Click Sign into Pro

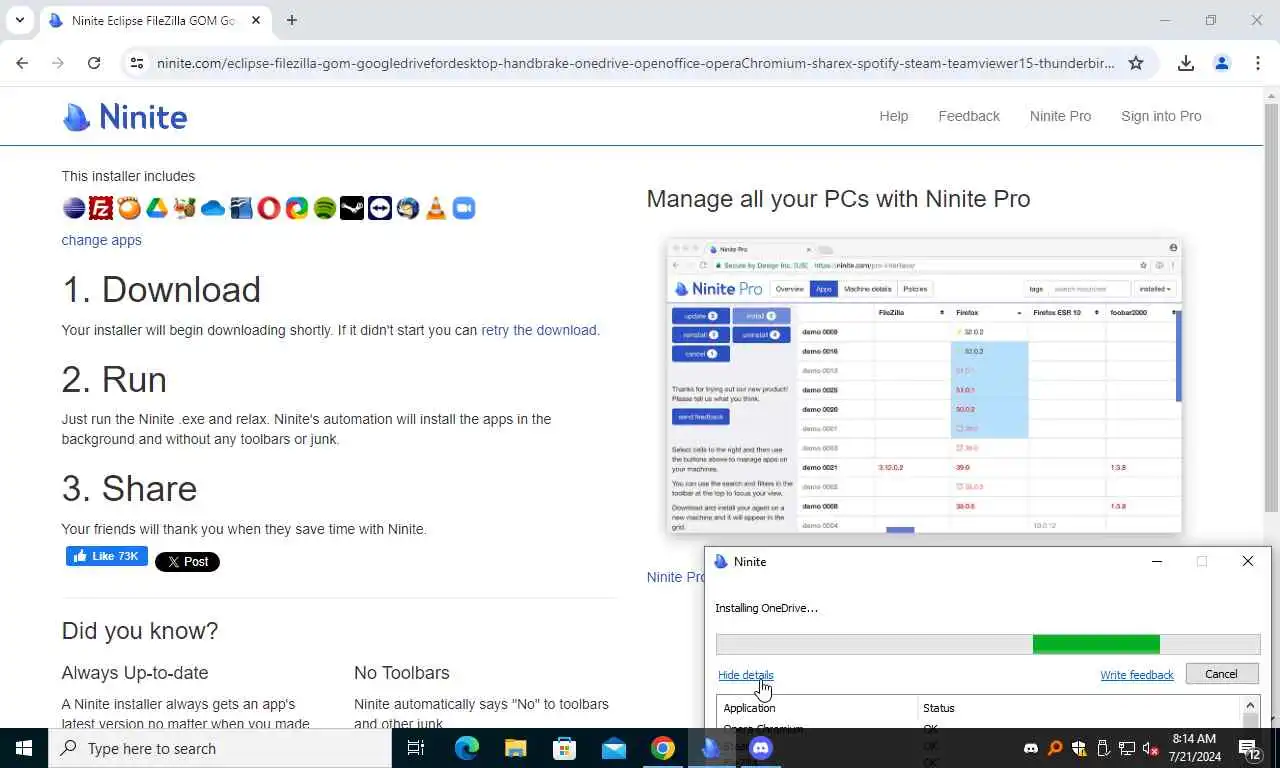point(1161,116)
